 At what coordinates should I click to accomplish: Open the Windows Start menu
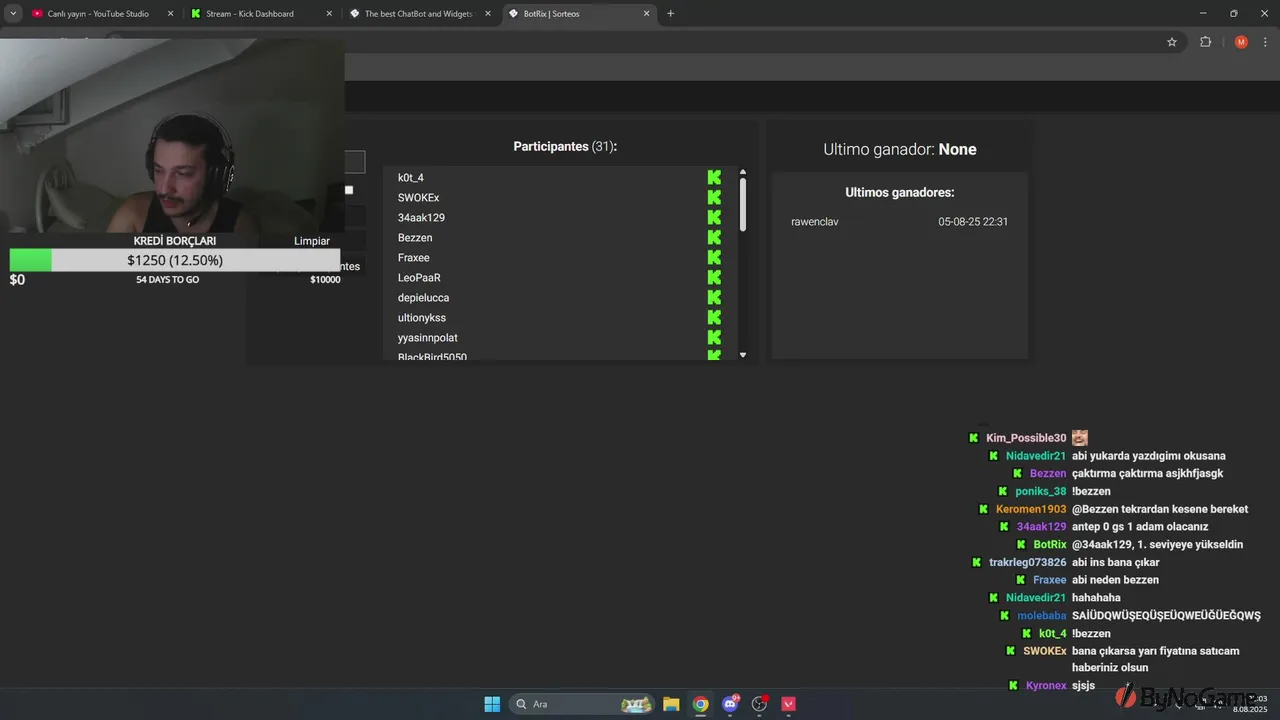tap(492, 704)
